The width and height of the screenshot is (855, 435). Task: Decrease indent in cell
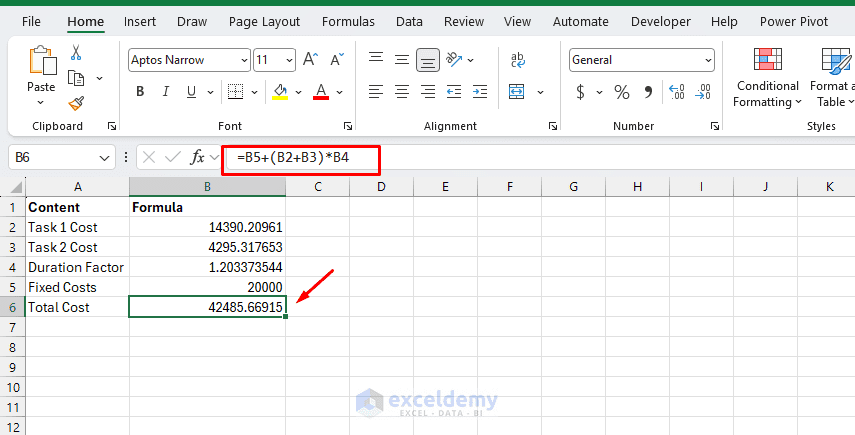coord(454,92)
